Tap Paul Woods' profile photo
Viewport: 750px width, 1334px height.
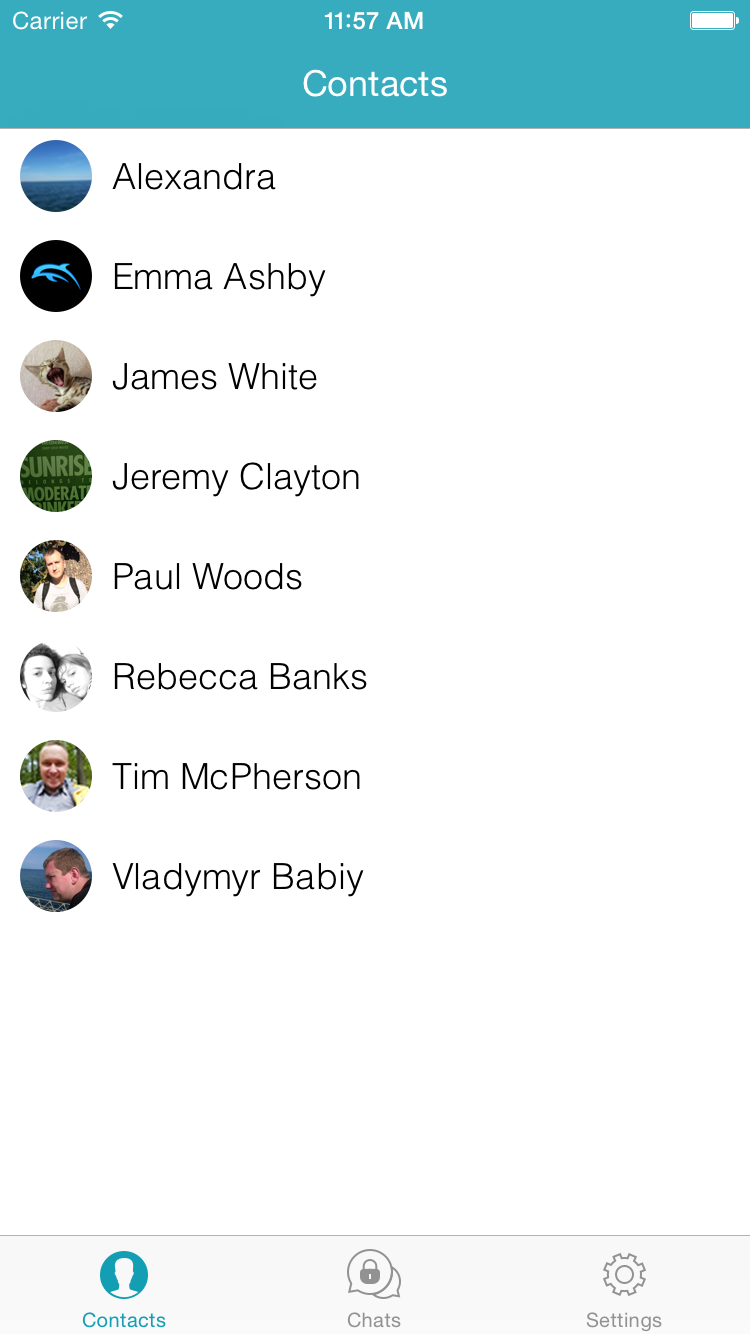[x=56, y=576]
